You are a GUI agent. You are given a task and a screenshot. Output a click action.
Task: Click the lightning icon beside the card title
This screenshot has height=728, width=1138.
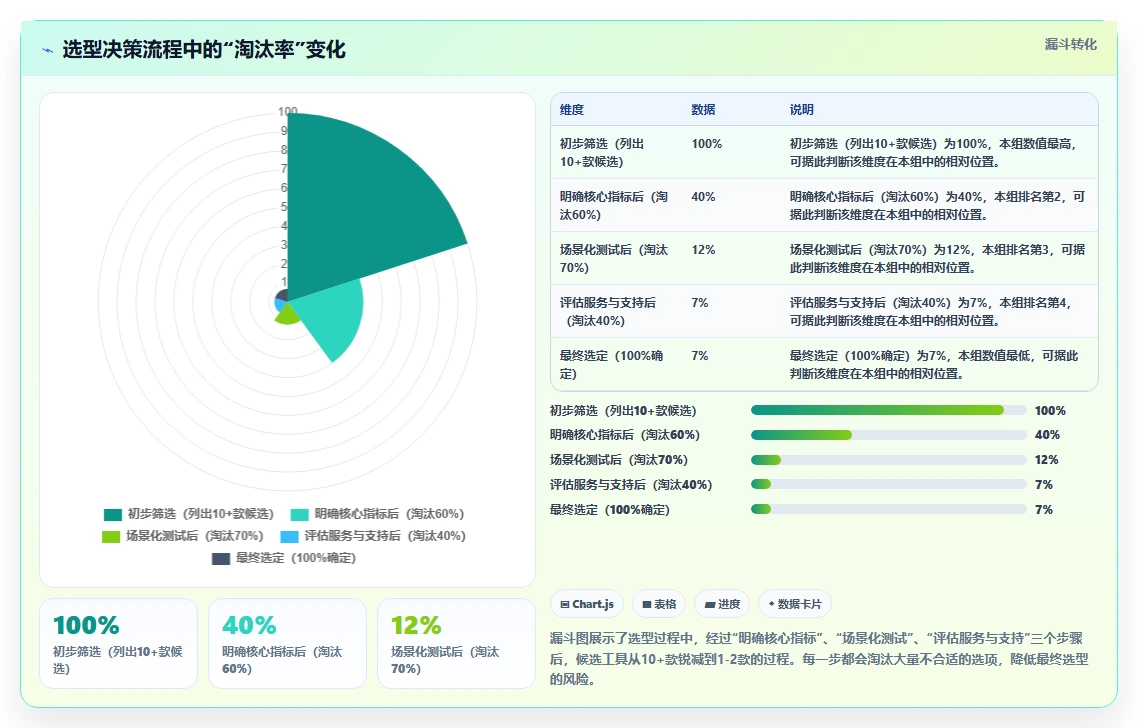coord(48,50)
